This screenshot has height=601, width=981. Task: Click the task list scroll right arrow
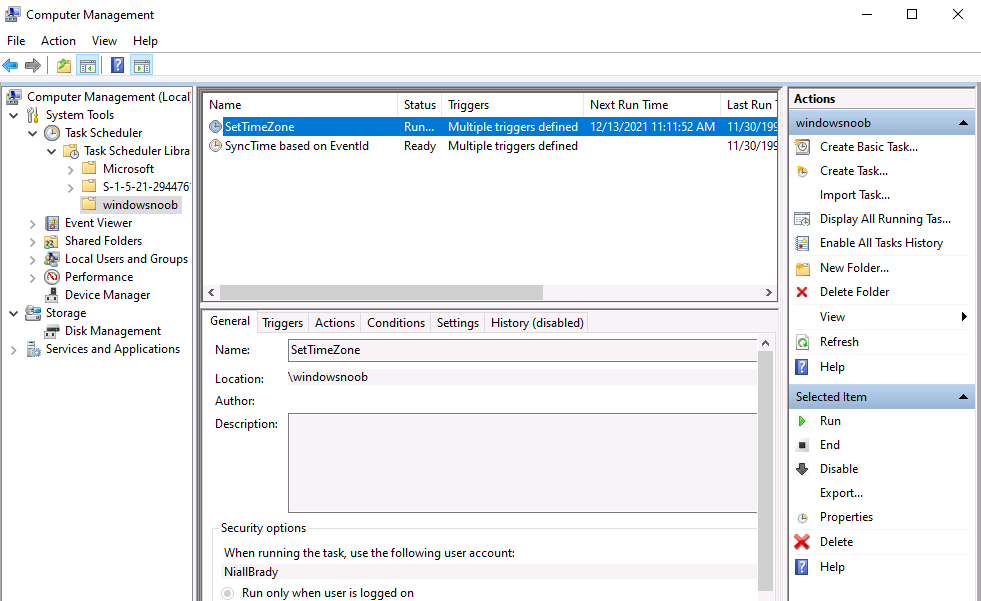pyautogui.click(x=768, y=293)
